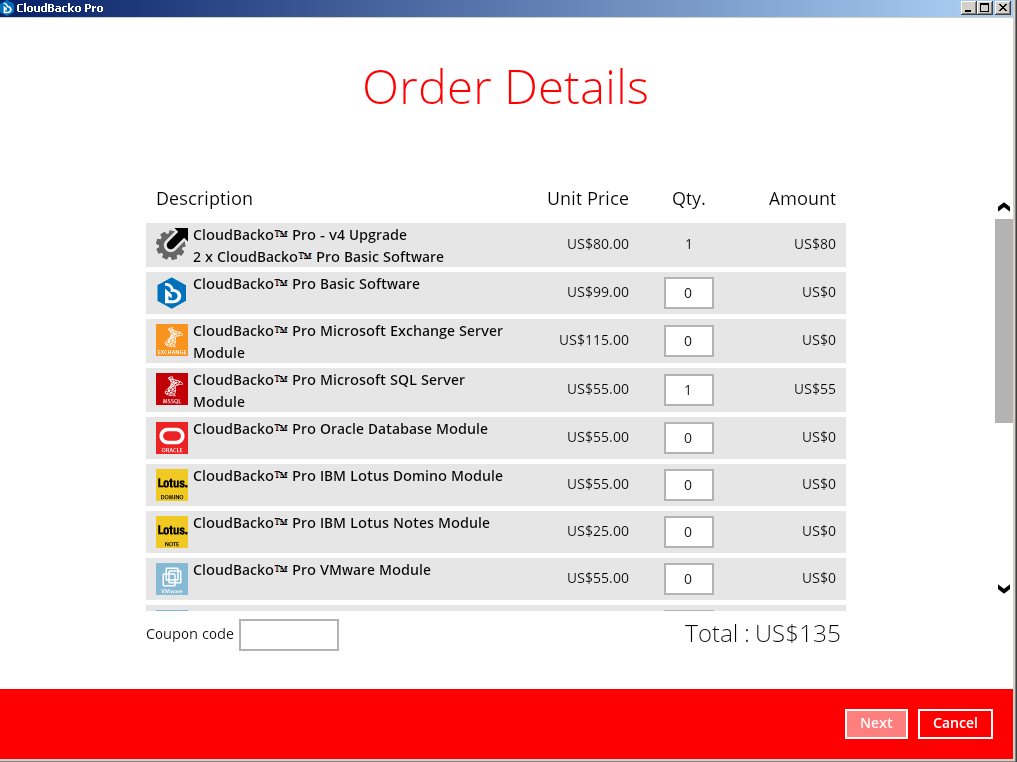The width and height of the screenshot is (1017, 762).
Task: Click the US$80.00 unit price
Action: 597,244
